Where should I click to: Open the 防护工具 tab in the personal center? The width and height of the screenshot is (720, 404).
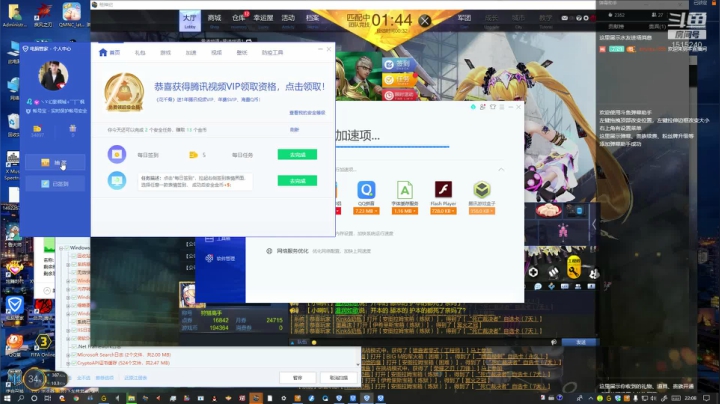tap(272, 53)
